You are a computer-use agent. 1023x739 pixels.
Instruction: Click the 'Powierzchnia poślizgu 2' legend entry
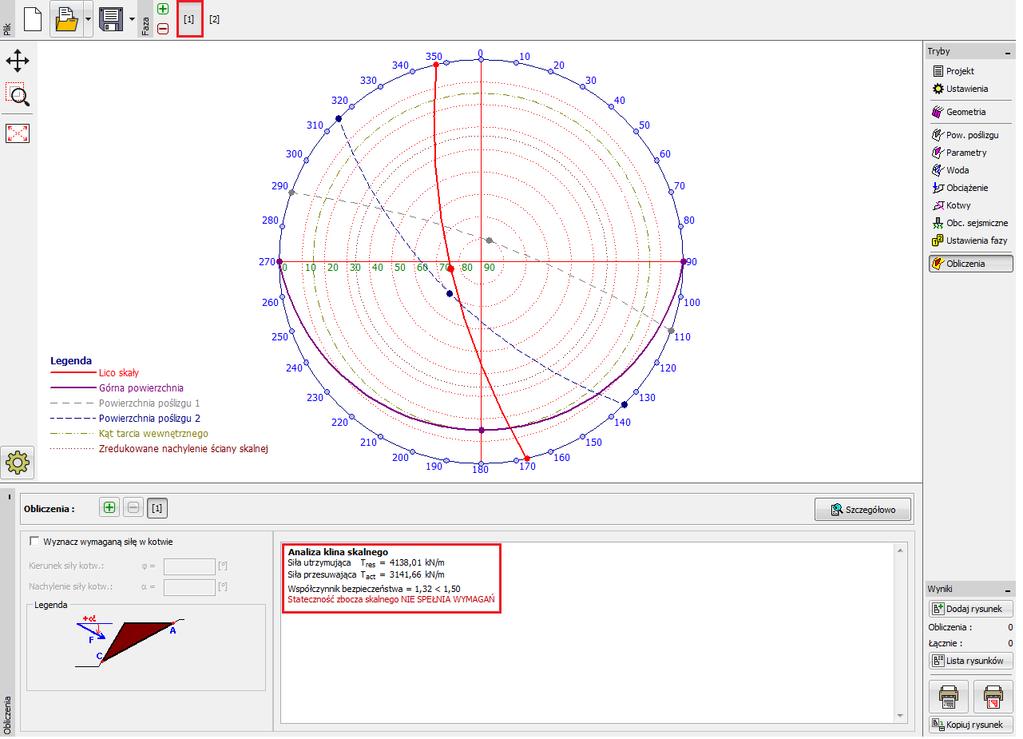(x=125, y=419)
